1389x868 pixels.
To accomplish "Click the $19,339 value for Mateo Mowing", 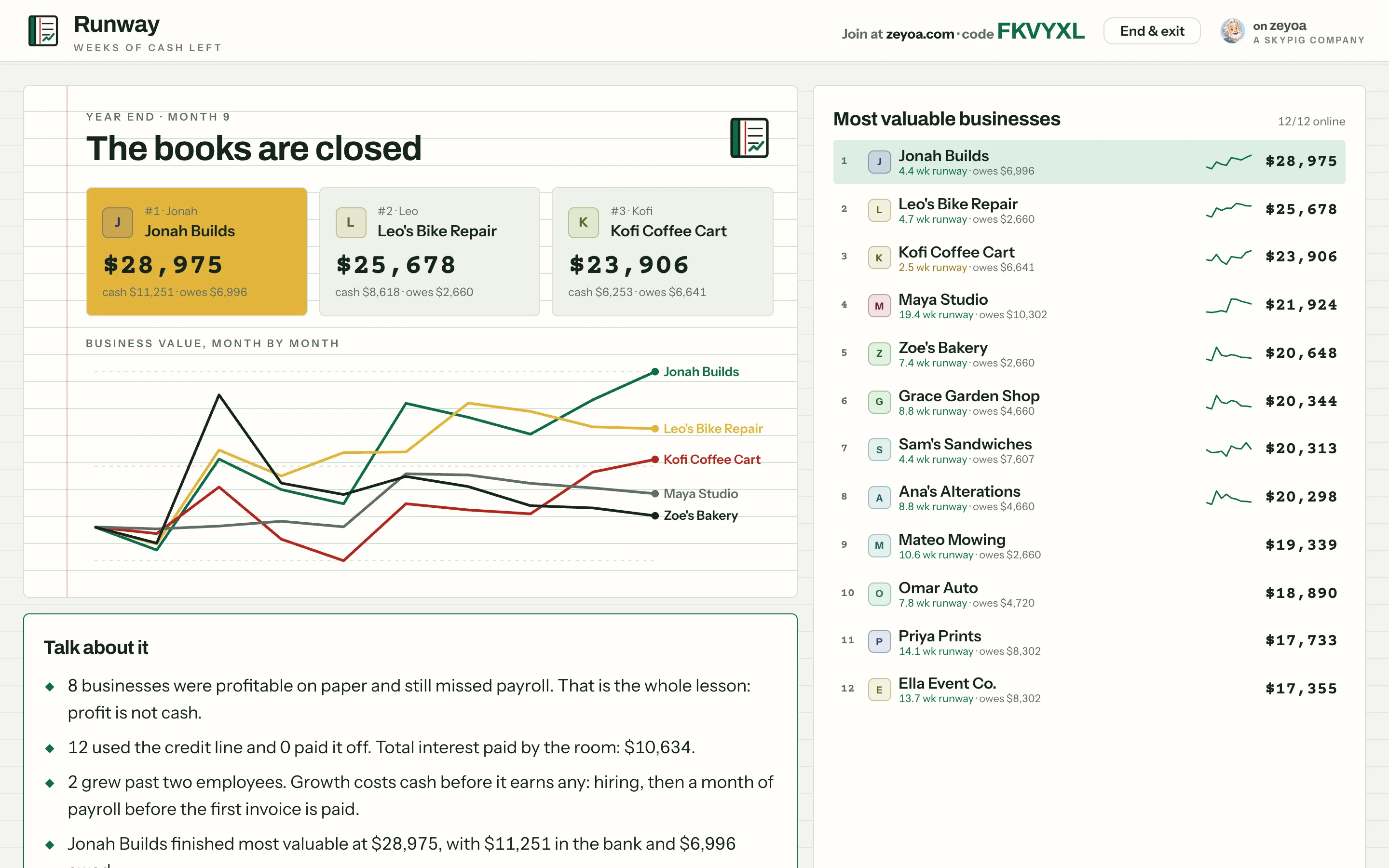I will (x=1301, y=545).
